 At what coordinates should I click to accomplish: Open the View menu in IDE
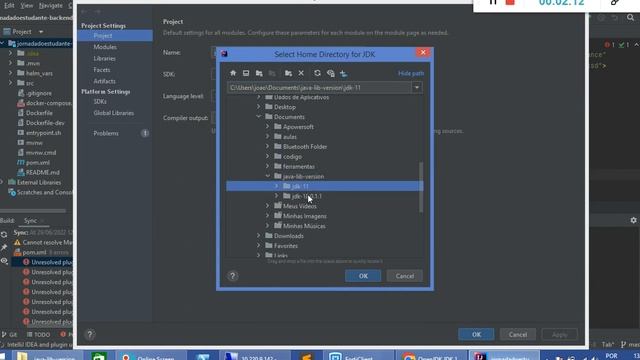point(27,6)
